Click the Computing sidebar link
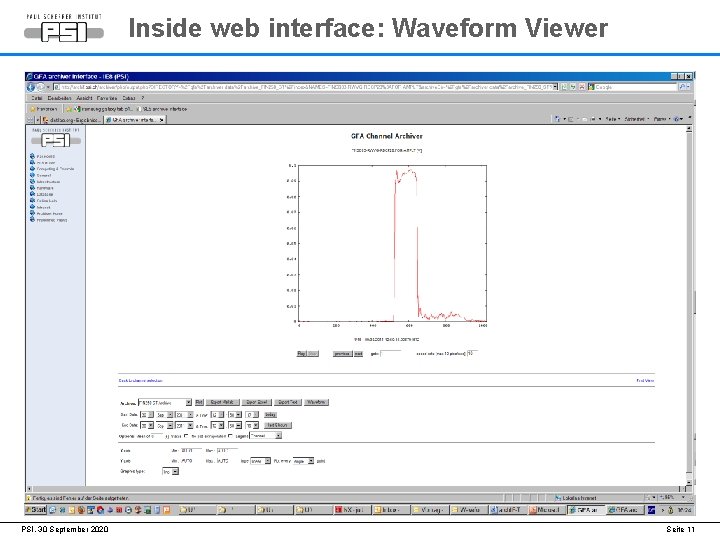The width and height of the screenshot is (720, 540). point(55,169)
